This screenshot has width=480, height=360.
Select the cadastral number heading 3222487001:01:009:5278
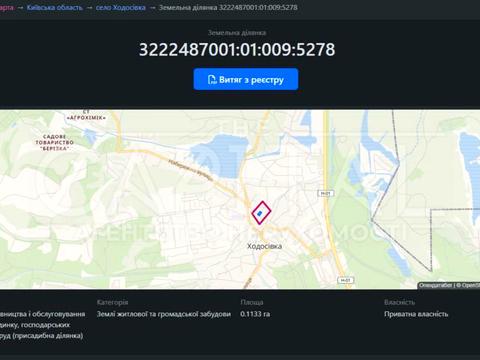tap(237, 49)
